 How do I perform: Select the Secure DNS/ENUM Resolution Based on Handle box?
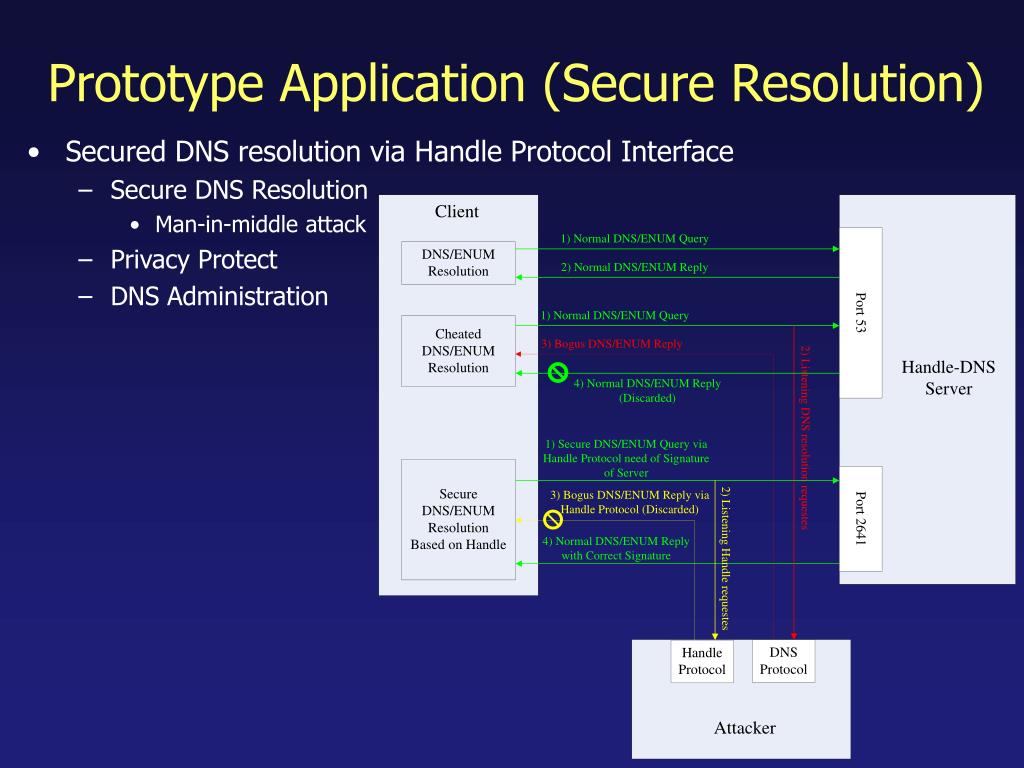click(458, 520)
